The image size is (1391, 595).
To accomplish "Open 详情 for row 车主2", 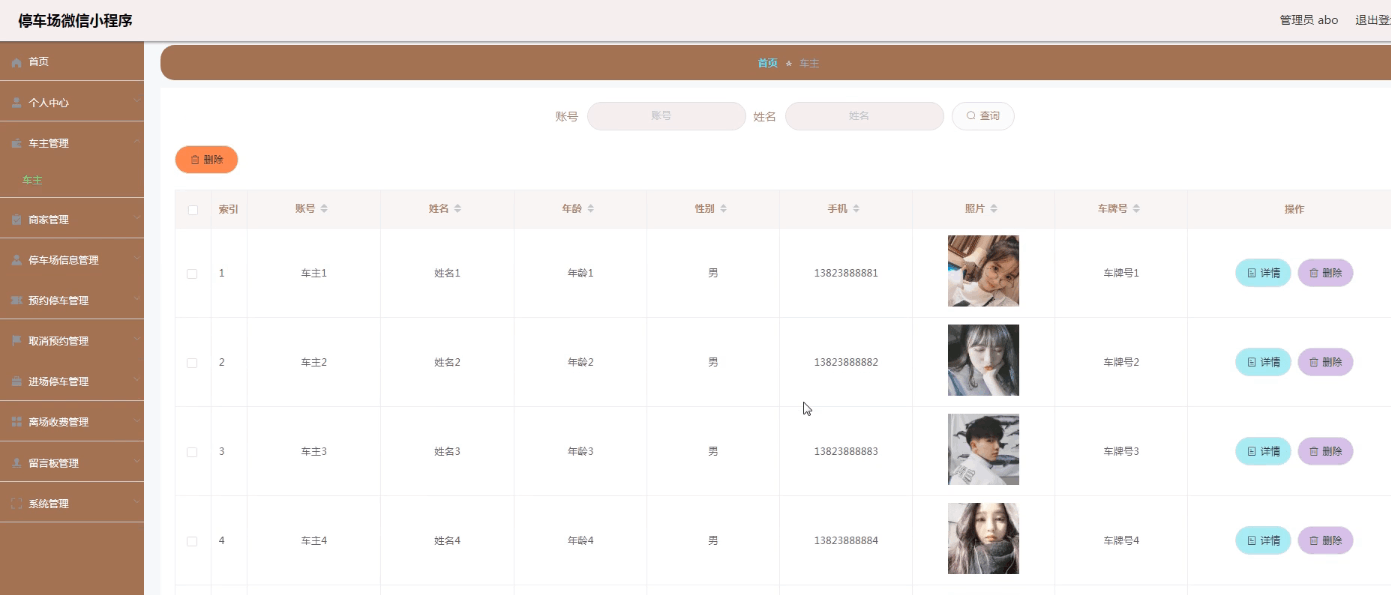I will (1263, 362).
